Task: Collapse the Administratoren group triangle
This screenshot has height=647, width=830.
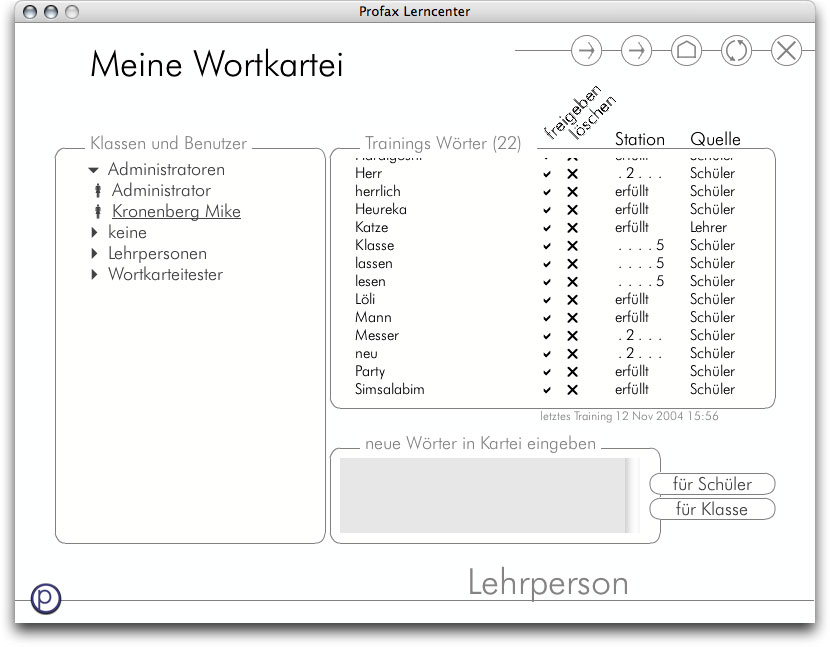Action: click(94, 170)
